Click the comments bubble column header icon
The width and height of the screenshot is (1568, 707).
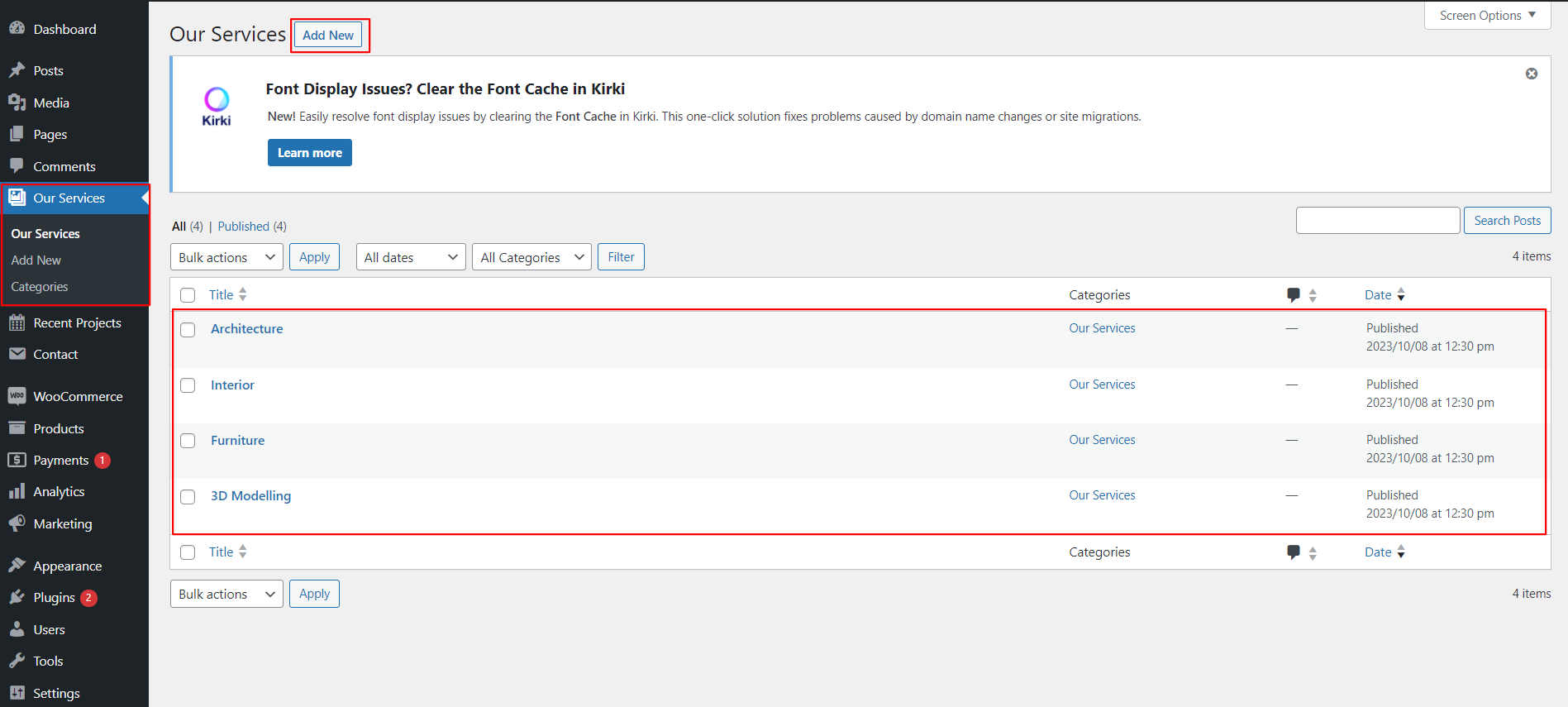click(1293, 294)
